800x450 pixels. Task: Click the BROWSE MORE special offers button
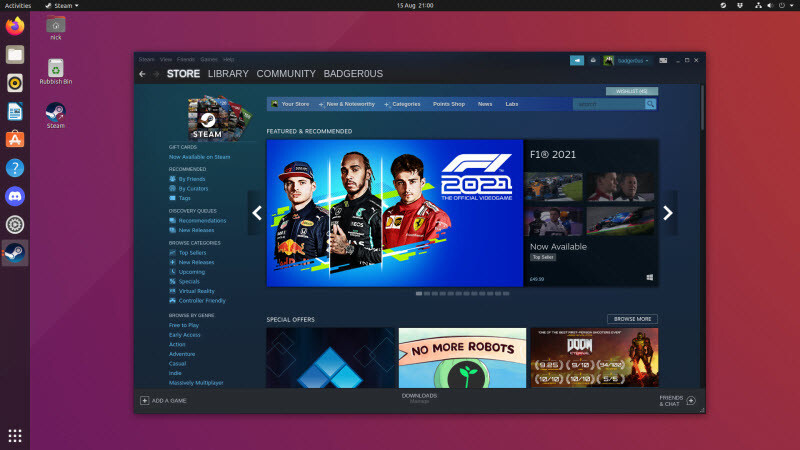(x=632, y=319)
